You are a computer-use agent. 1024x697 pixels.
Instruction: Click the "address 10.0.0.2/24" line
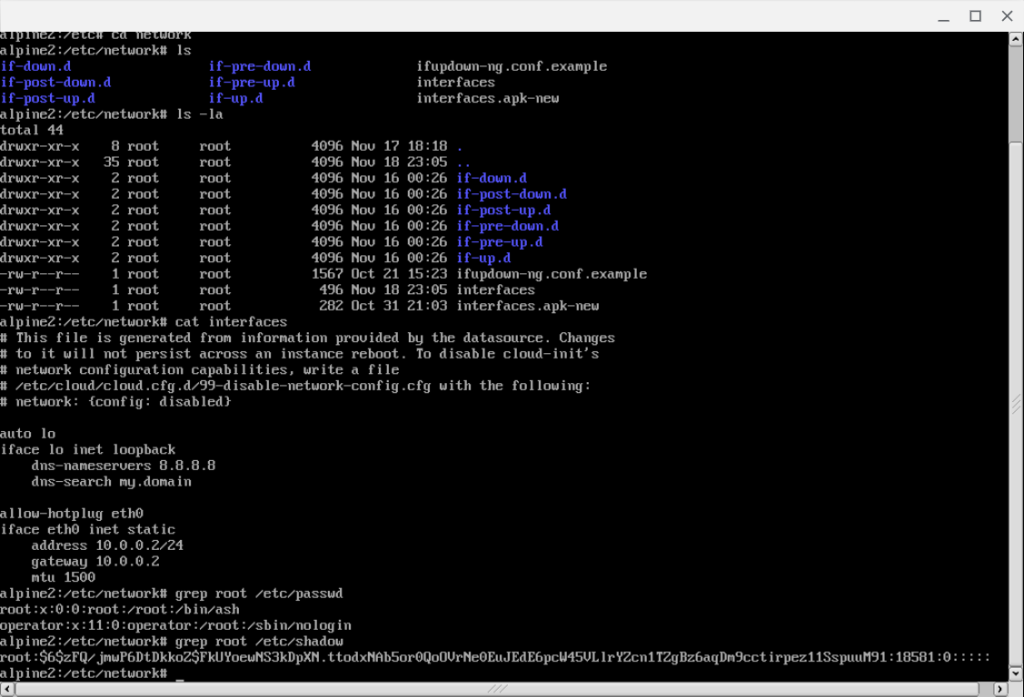click(x=107, y=545)
